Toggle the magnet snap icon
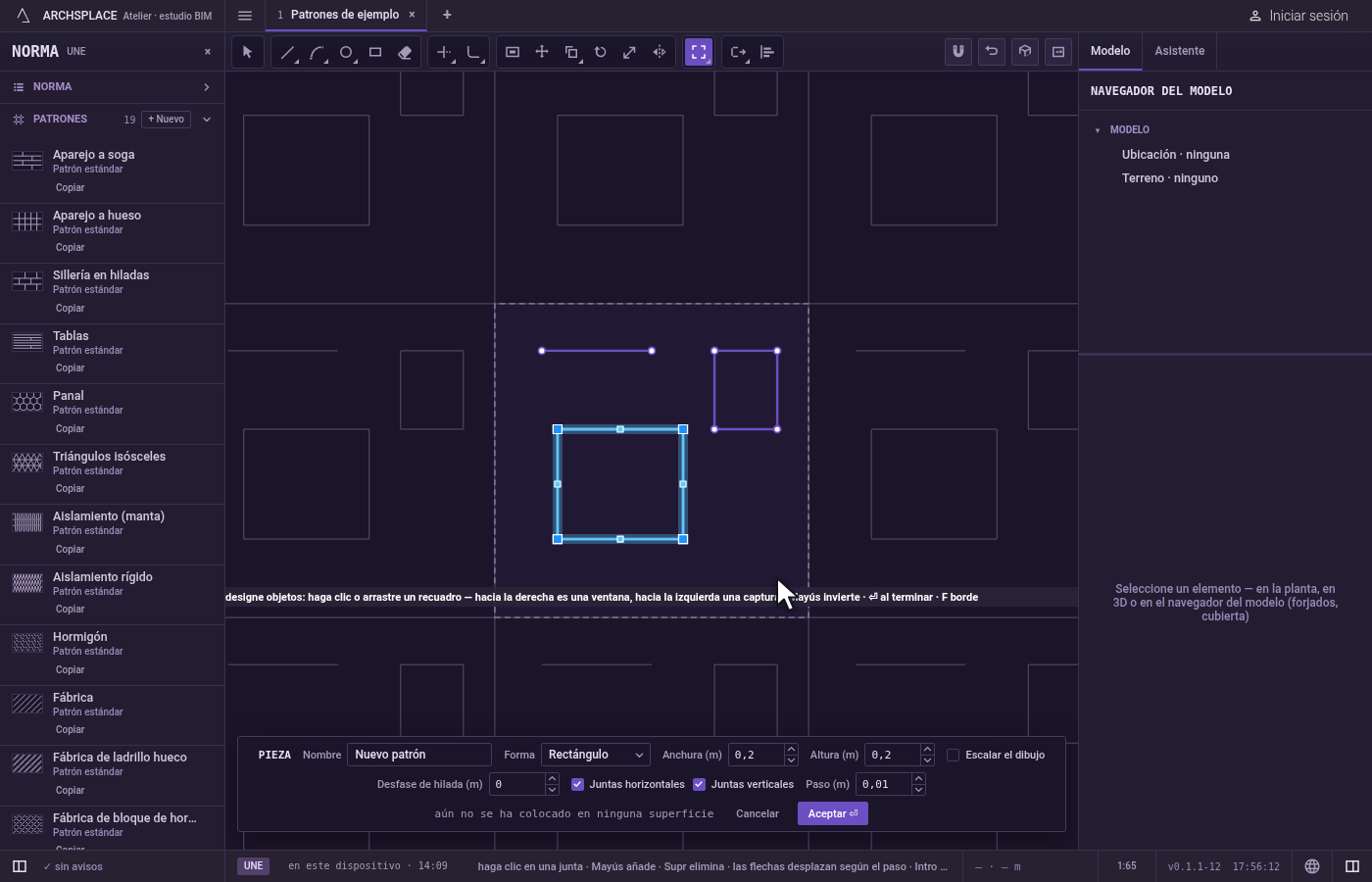This screenshot has width=1372, height=882. (958, 51)
